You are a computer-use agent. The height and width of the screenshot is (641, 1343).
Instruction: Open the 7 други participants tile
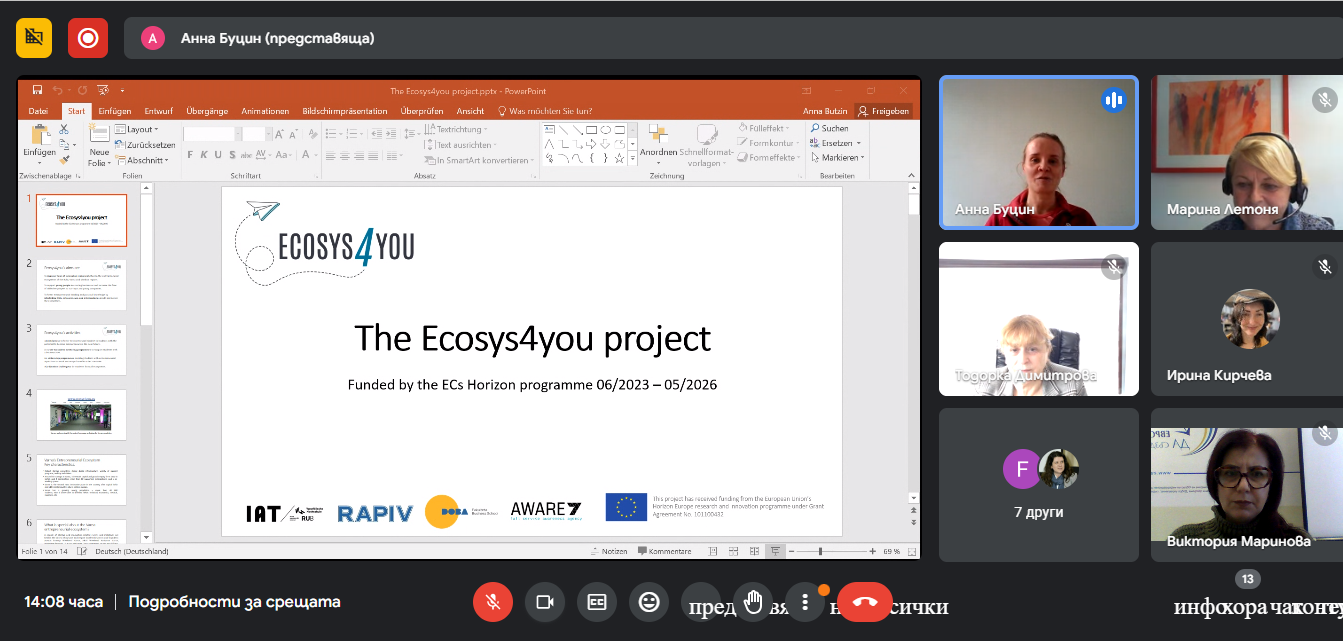click(1039, 485)
